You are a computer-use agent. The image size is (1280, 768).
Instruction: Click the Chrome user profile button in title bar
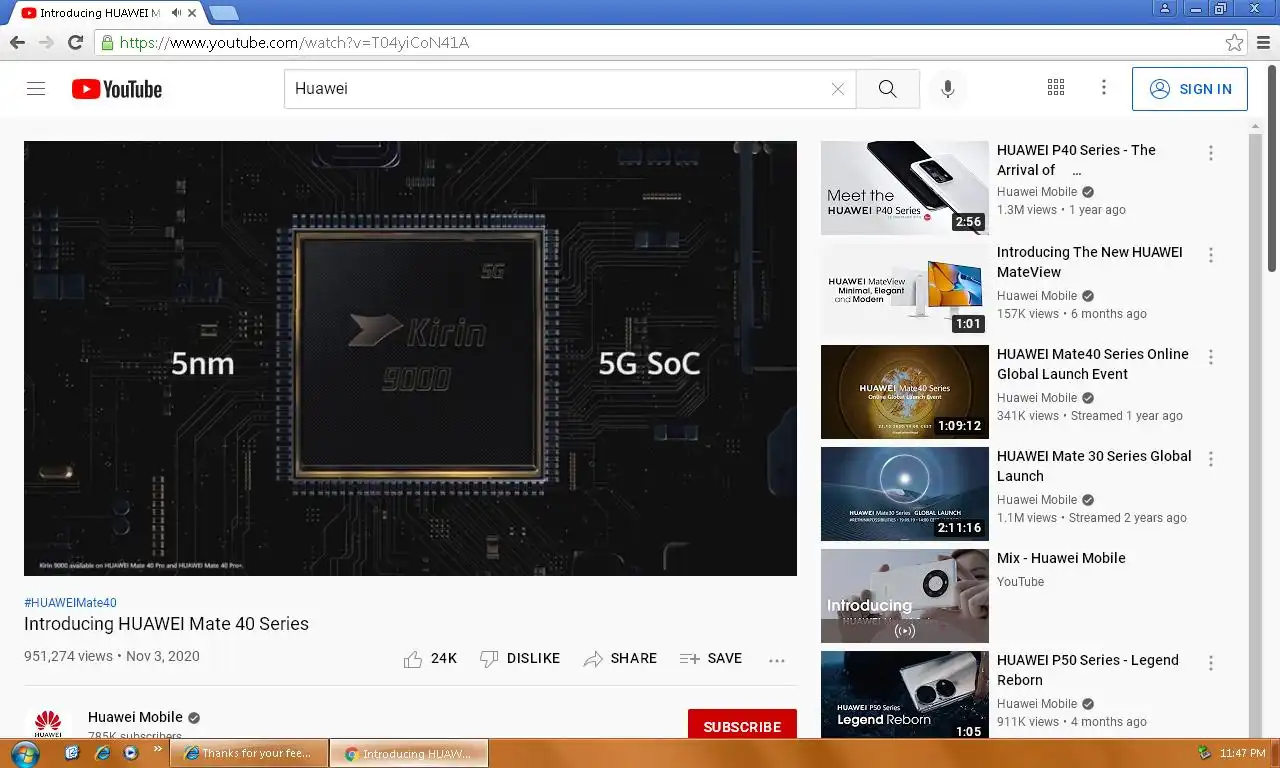pos(1164,8)
